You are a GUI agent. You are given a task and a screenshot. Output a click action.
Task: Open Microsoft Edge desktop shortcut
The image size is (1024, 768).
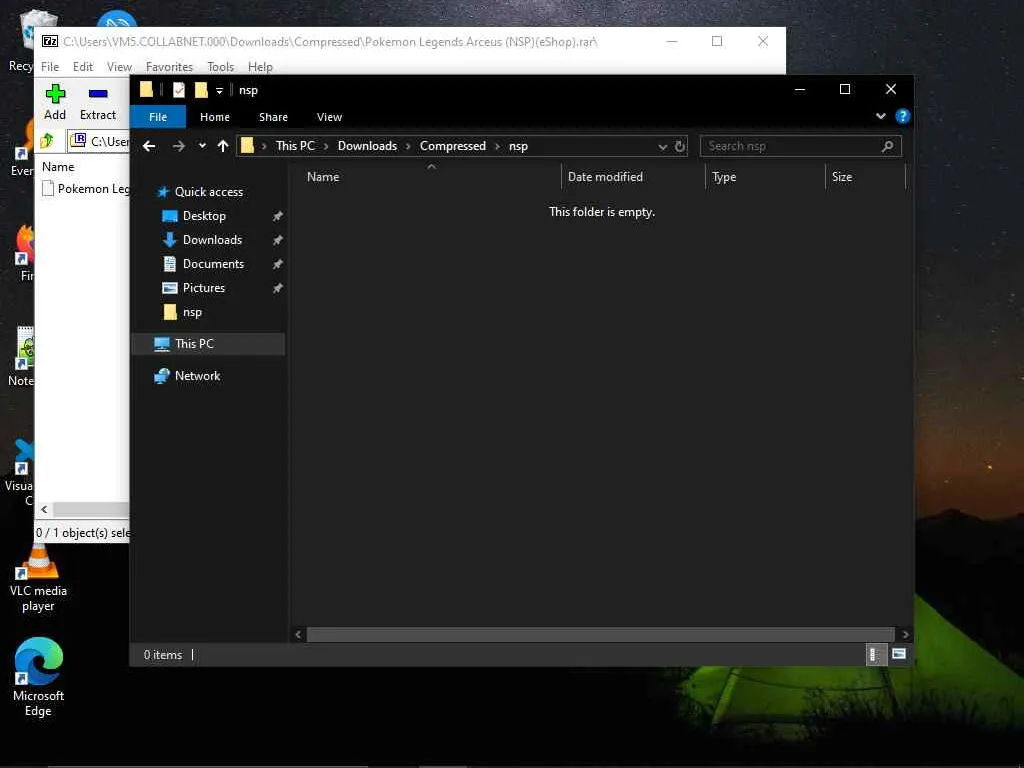[x=38, y=677]
